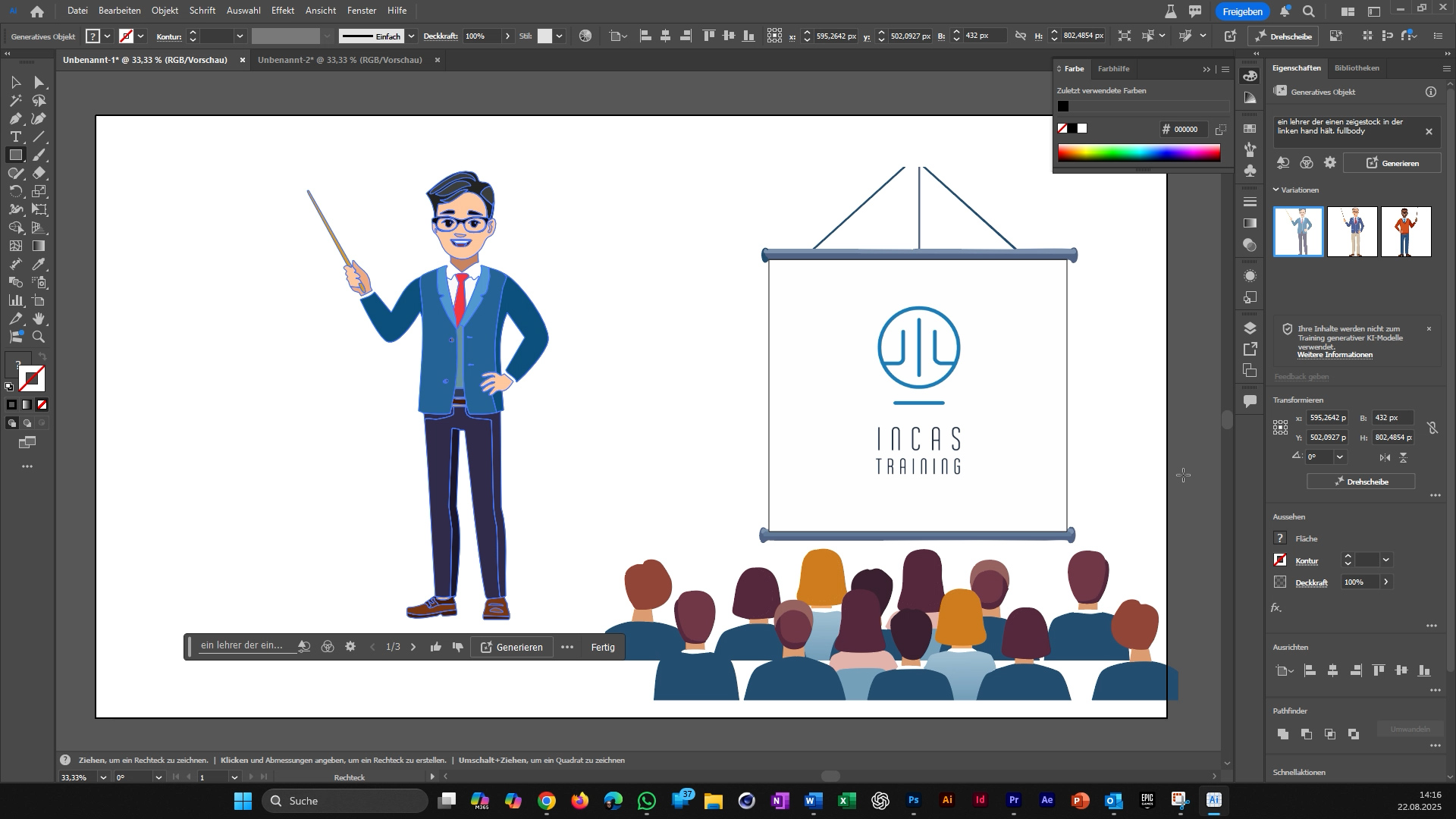Open the Fenster menu
This screenshot has width=1456, height=819.
point(362,11)
